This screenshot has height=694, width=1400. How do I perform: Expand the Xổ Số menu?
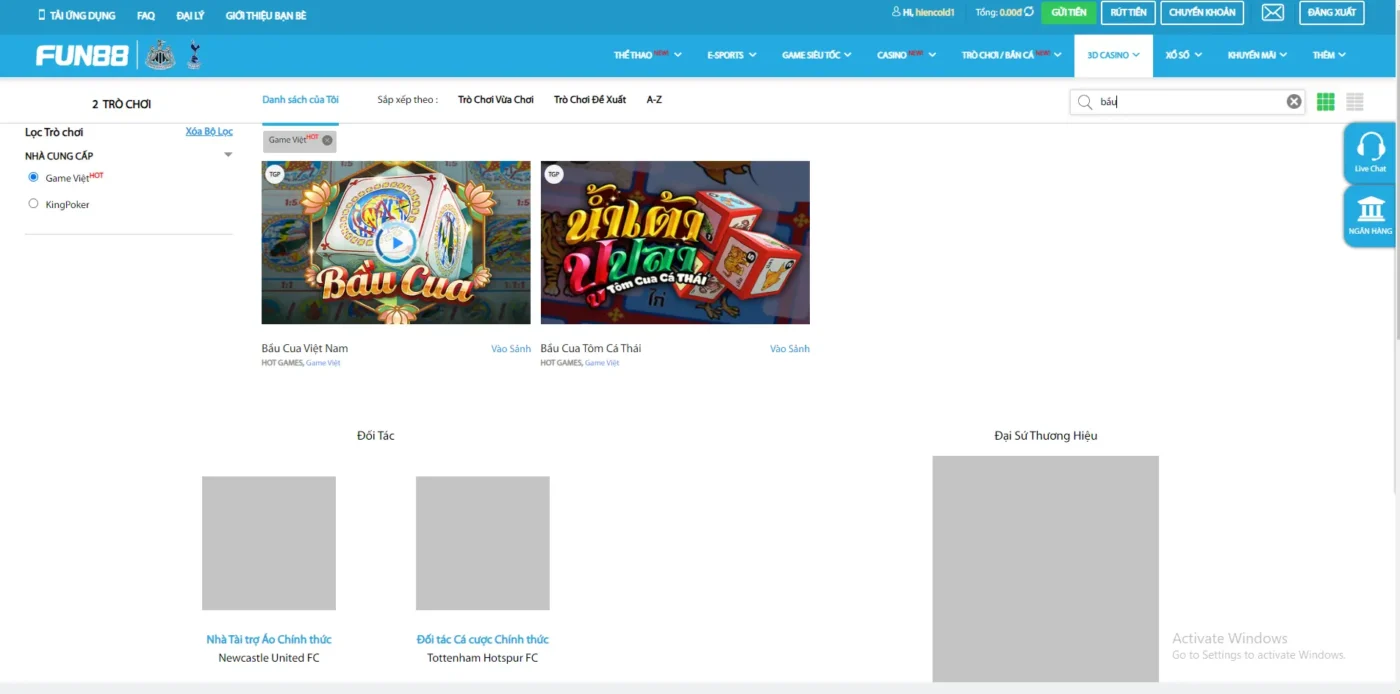pos(1183,55)
